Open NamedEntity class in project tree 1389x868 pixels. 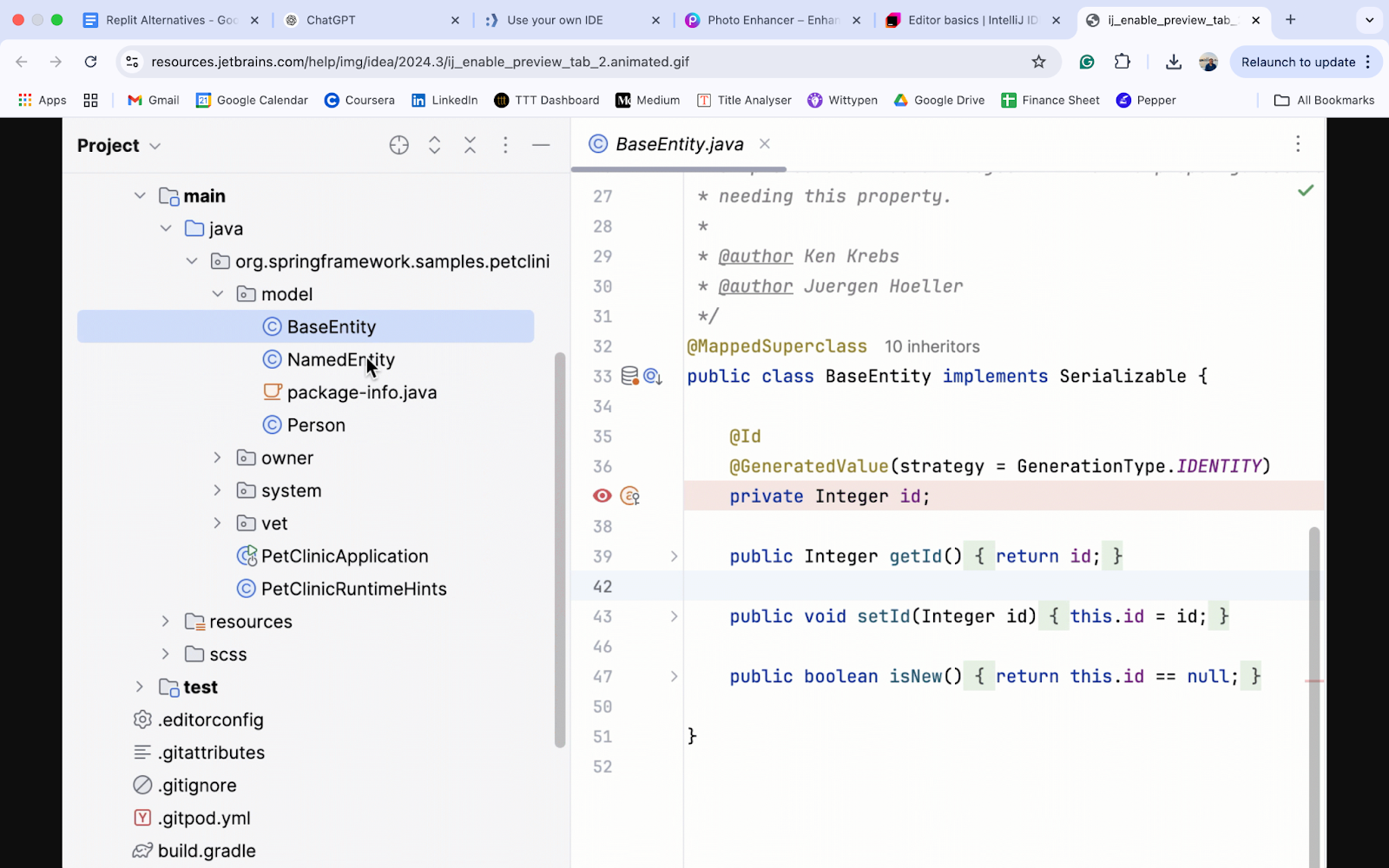[340, 359]
